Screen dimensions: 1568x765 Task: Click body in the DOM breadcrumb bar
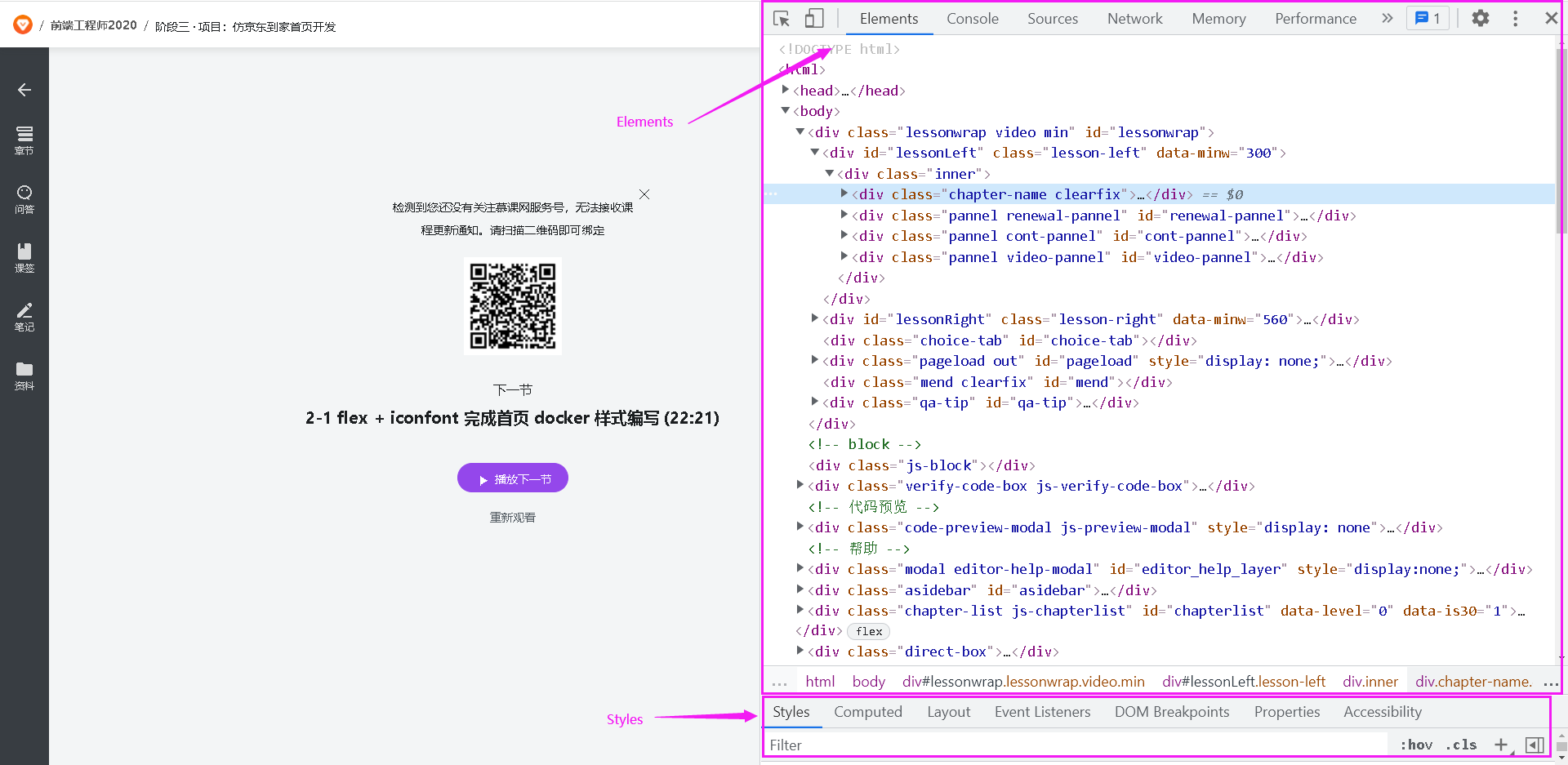(869, 681)
